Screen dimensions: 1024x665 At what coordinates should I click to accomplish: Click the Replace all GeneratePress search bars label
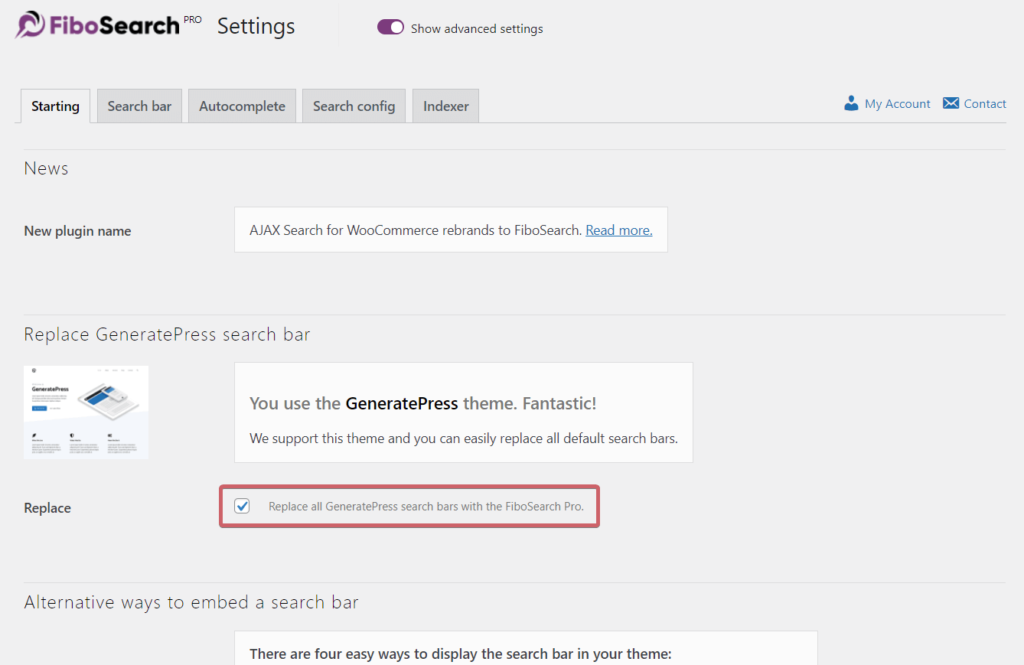coord(426,506)
